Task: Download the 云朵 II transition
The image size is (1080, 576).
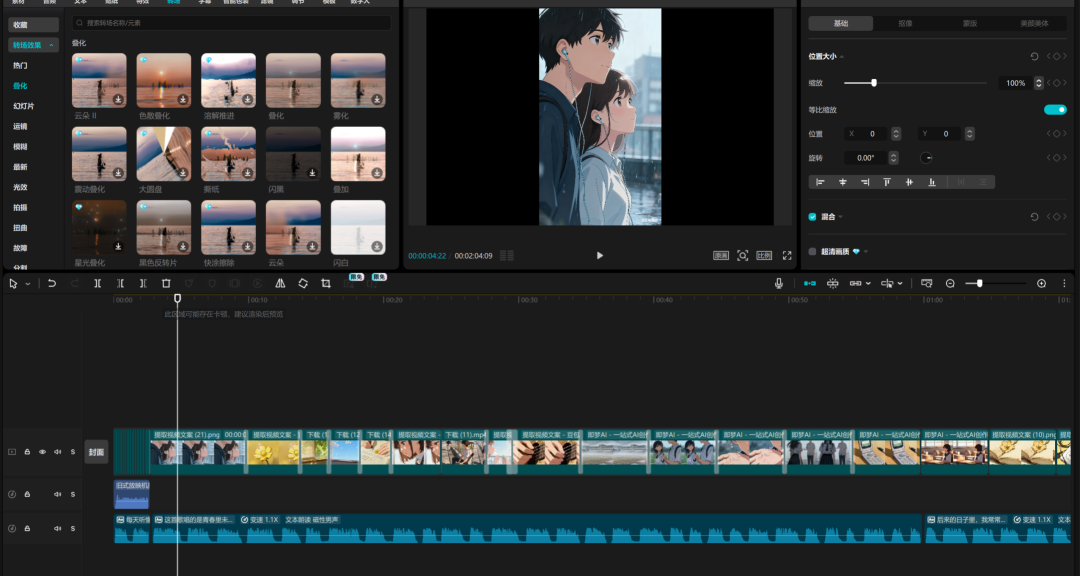Action: tap(118, 99)
